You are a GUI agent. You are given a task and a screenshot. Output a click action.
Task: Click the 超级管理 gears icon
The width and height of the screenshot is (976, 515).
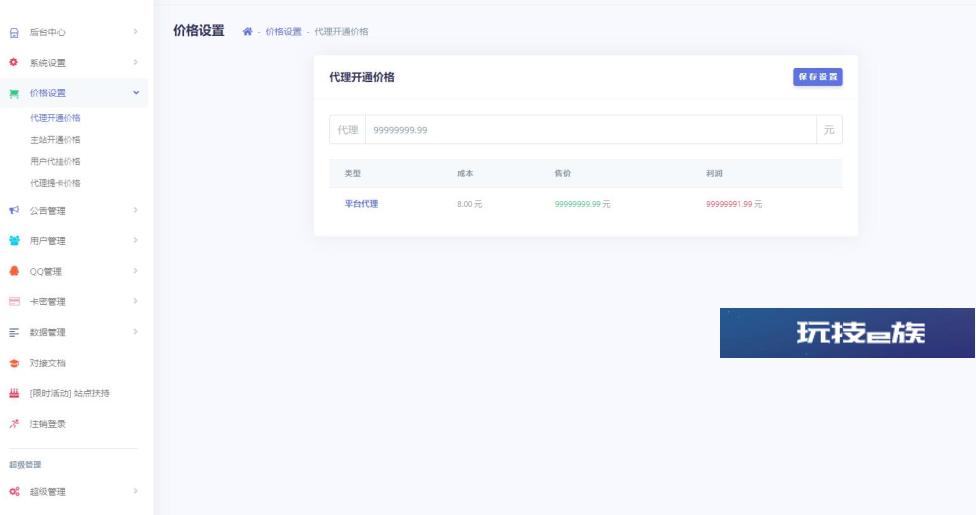point(14,491)
